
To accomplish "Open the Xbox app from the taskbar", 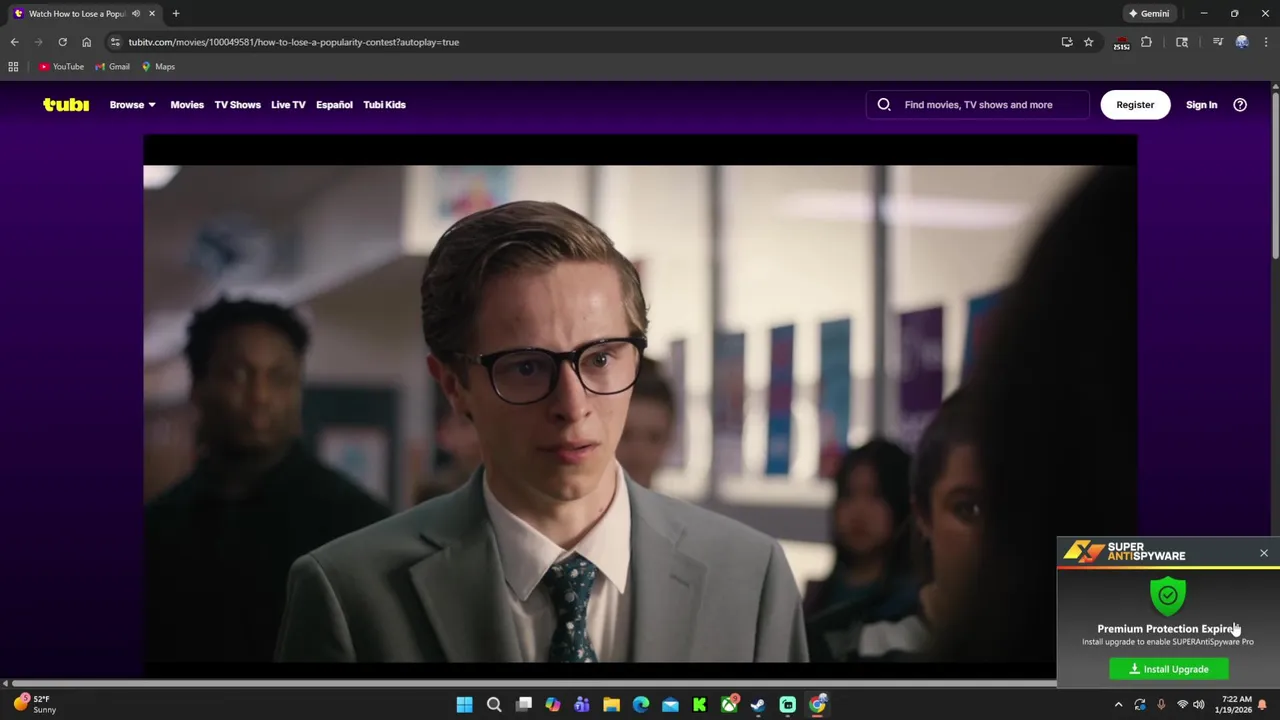I will (729, 705).
